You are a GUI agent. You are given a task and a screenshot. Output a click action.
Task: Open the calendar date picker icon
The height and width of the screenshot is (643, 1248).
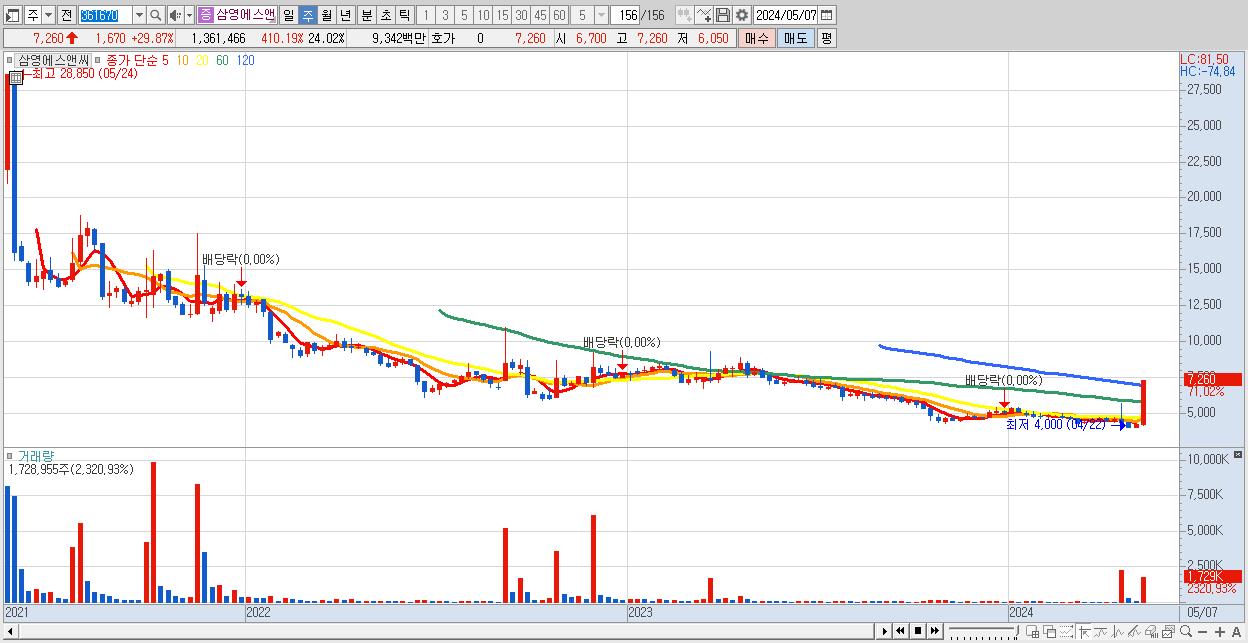click(x=827, y=15)
